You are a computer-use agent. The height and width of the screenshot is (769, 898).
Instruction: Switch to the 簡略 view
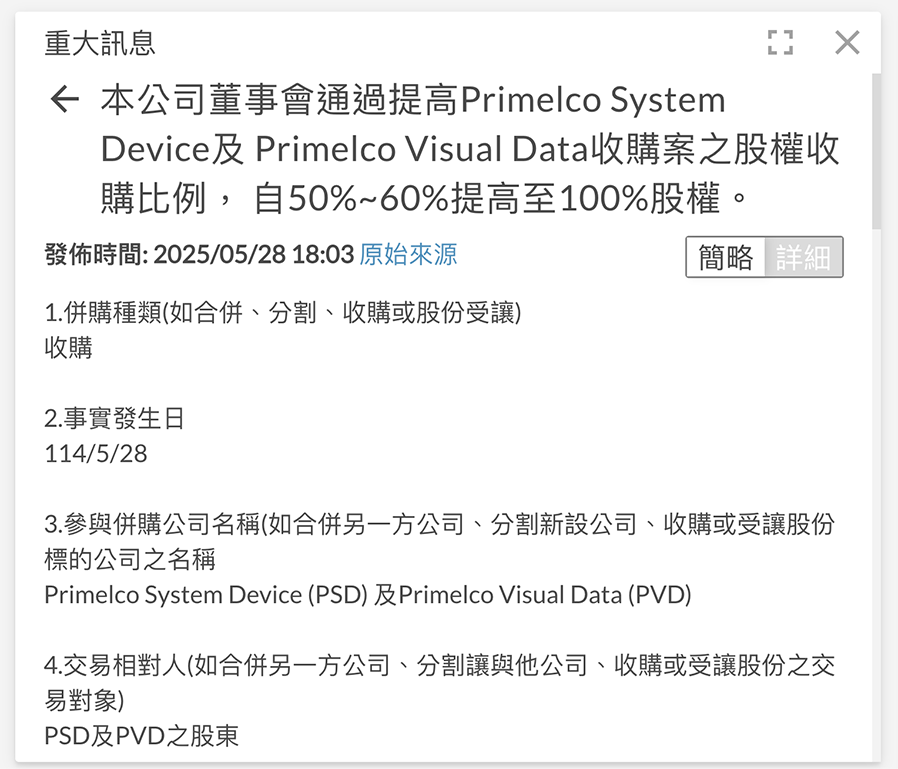726,257
